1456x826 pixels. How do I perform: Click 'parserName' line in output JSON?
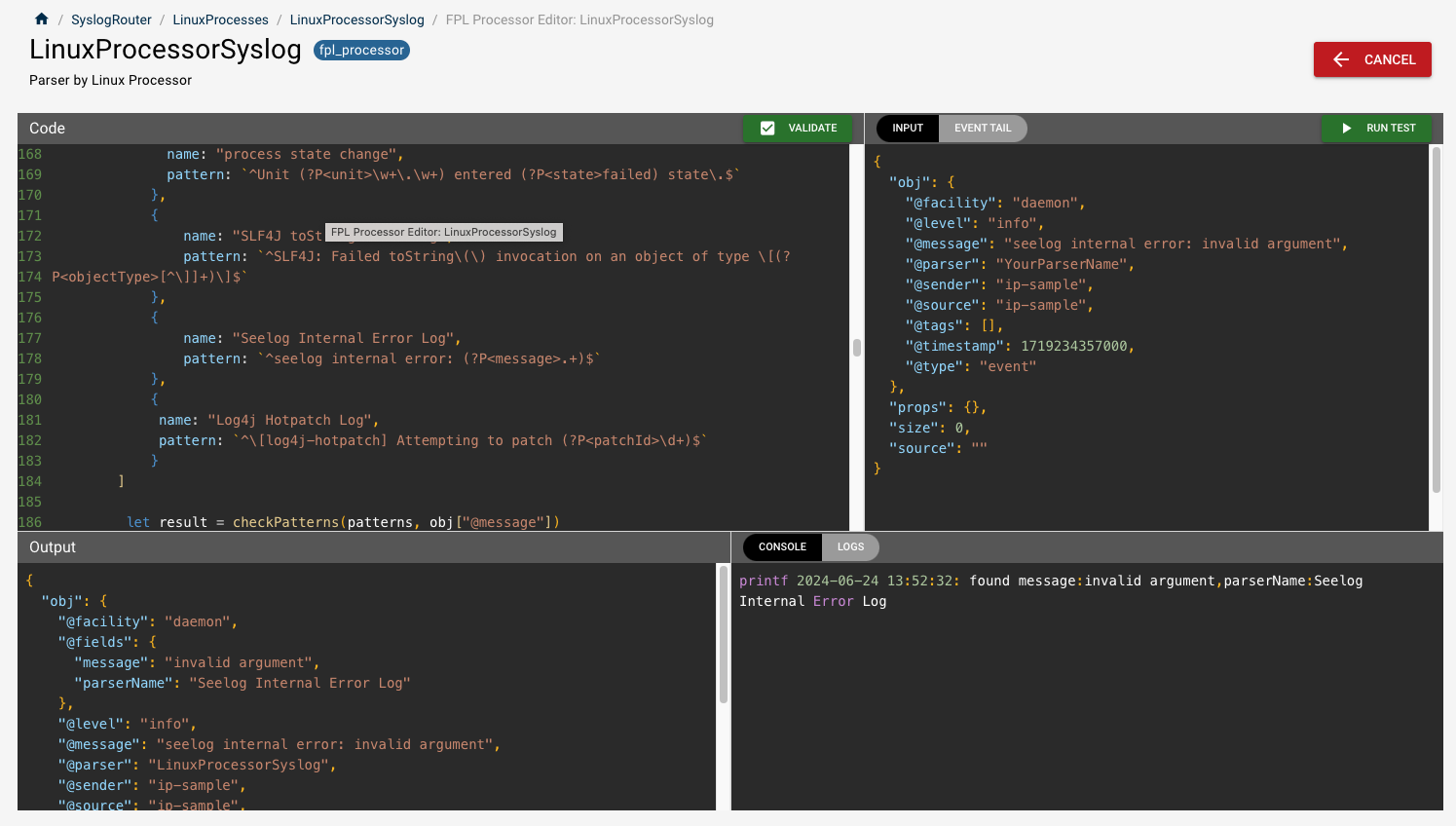point(243,683)
